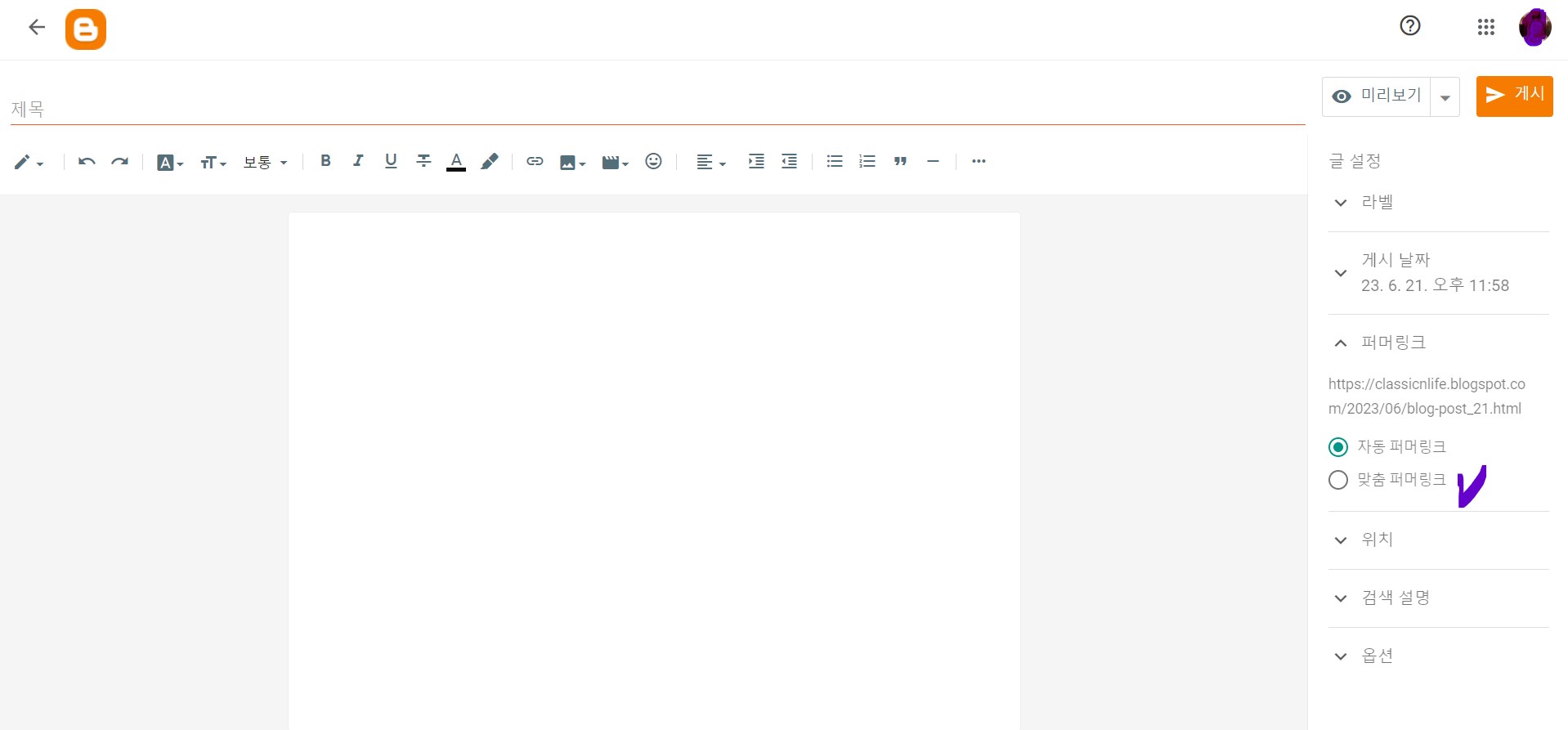Apply blockquote formatting

pos(900,161)
